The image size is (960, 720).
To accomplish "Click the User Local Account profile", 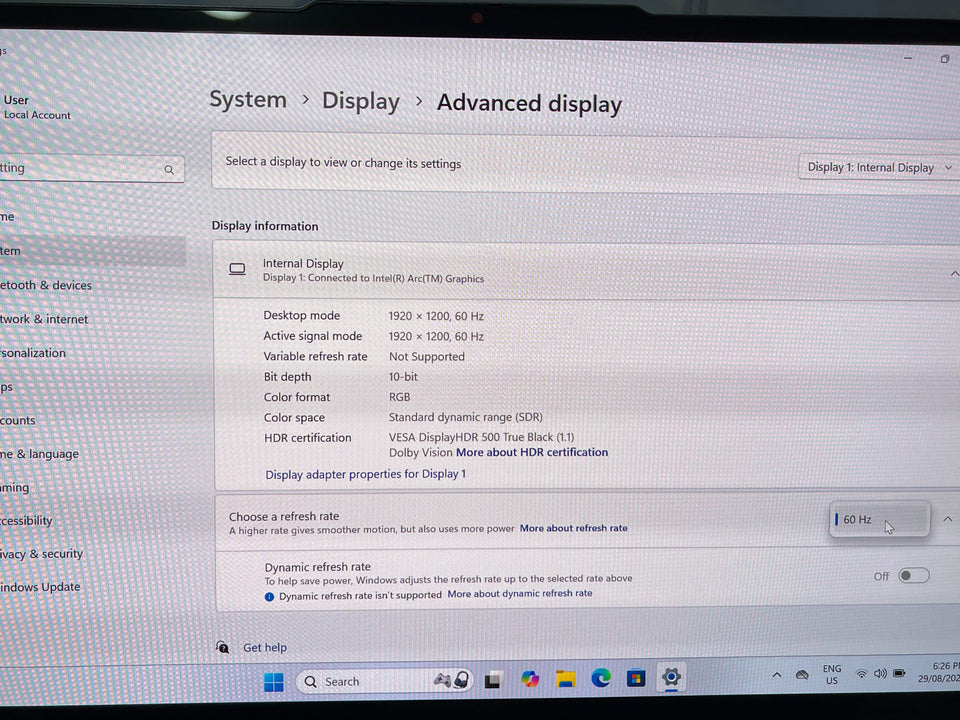I will [x=37, y=107].
